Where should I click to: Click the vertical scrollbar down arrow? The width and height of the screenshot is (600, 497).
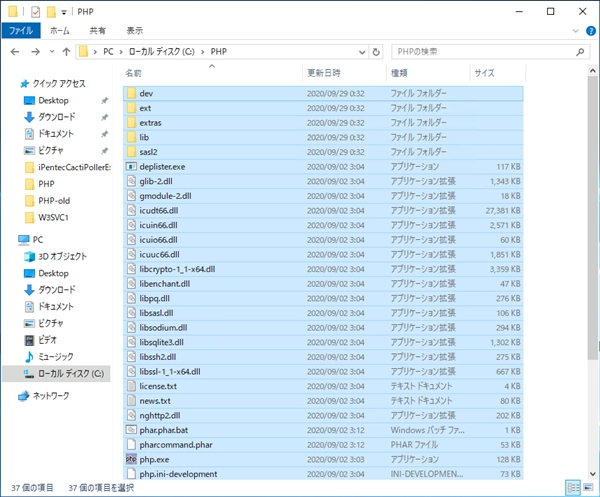(x=592, y=474)
